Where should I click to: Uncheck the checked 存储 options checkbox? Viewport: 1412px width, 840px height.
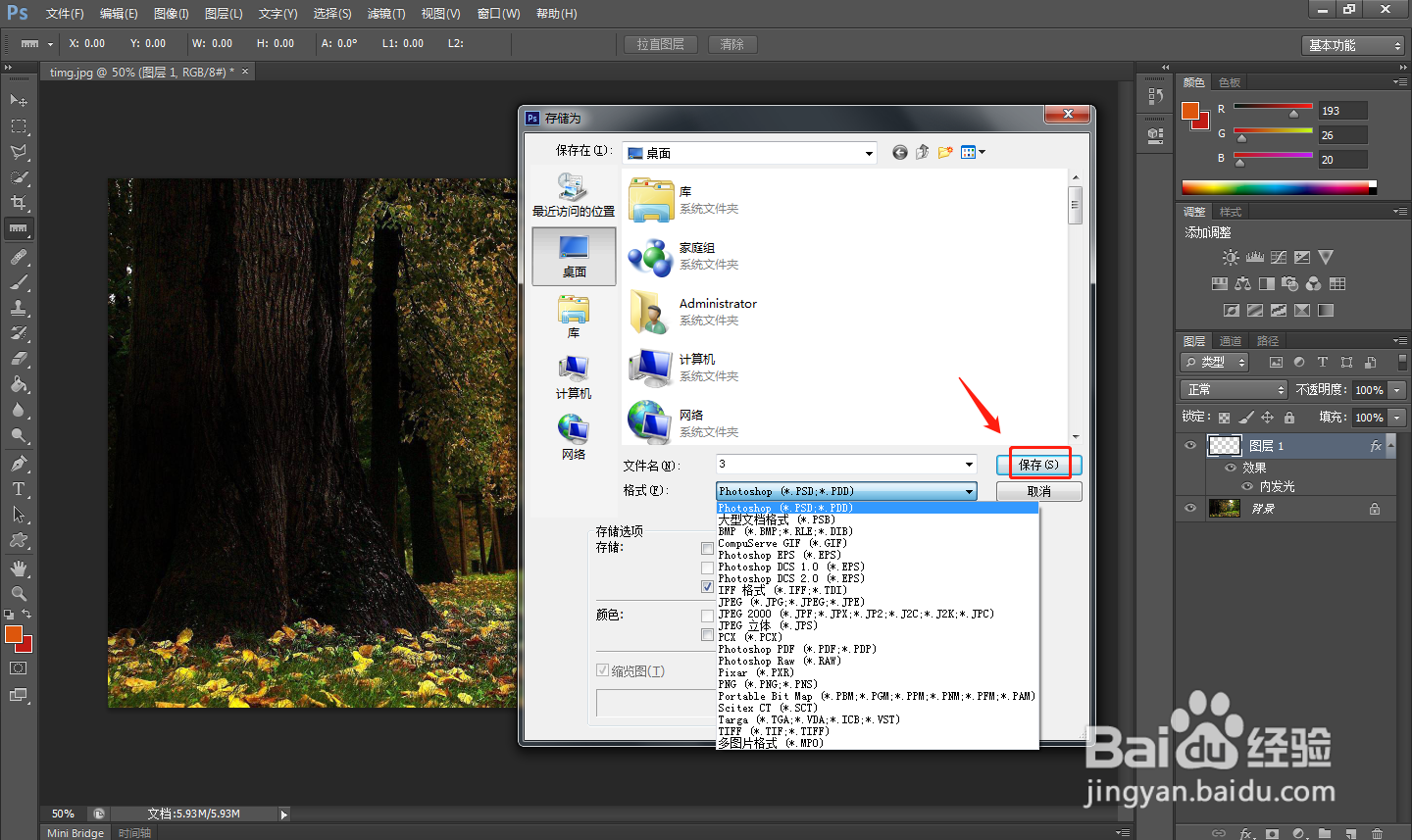click(708, 587)
